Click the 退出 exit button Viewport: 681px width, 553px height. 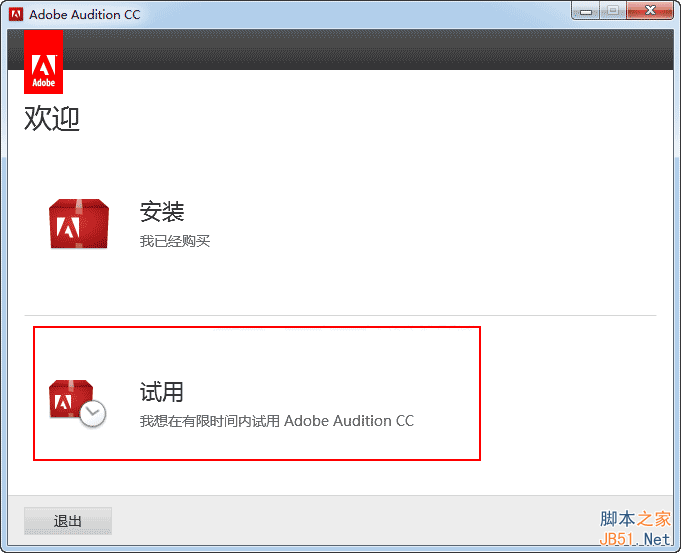pos(68,521)
